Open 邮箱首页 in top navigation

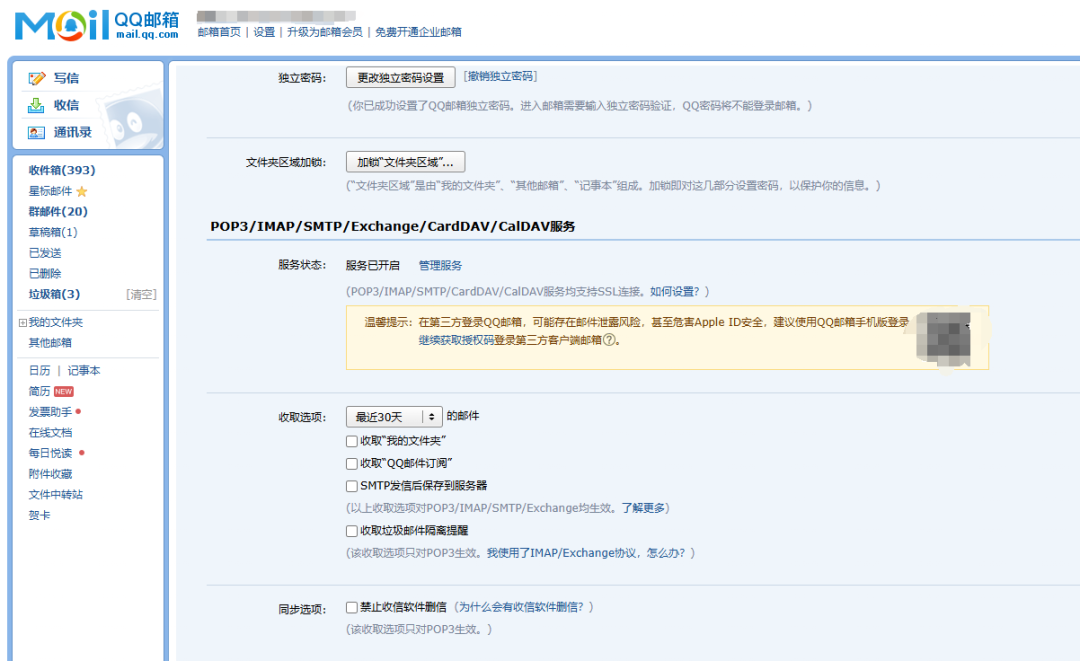click(x=219, y=32)
